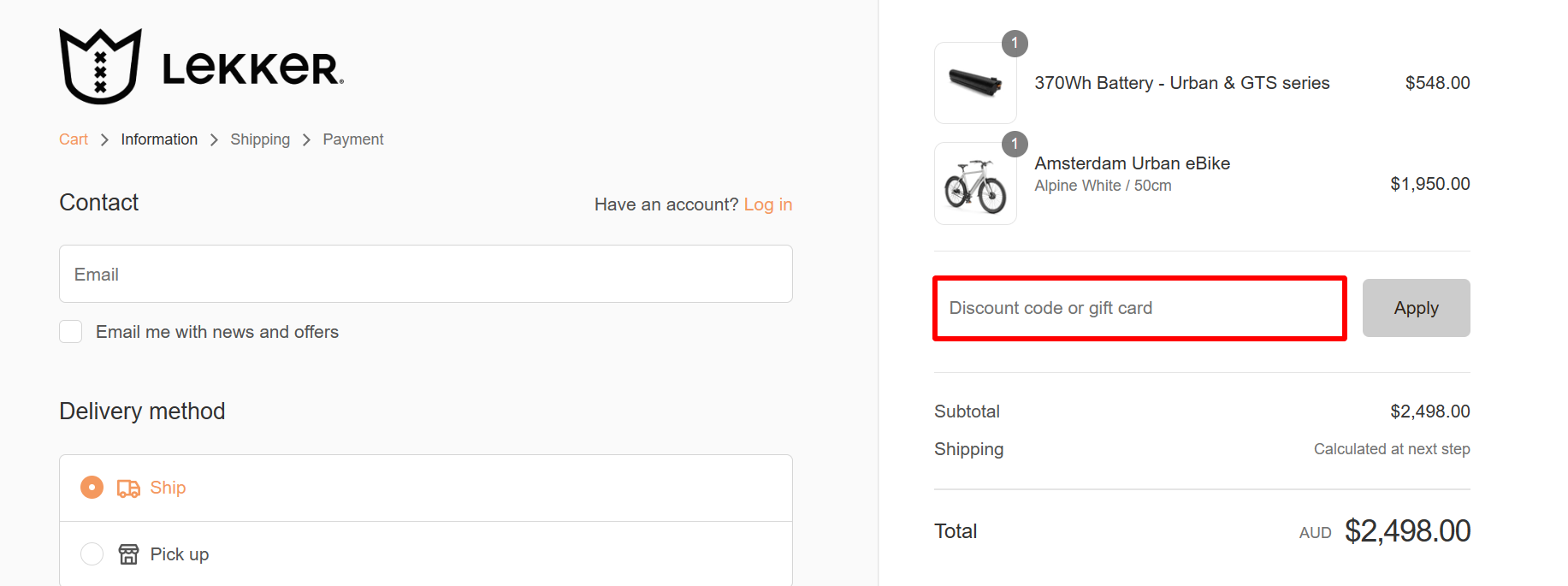Click the chevron between Information and Shipping
The image size is (1568, 586).
coord(214,139)
